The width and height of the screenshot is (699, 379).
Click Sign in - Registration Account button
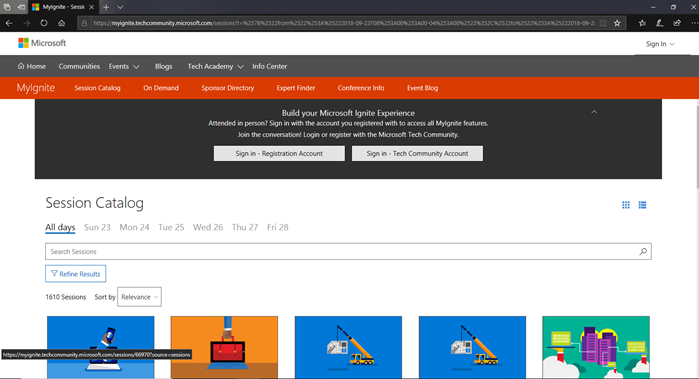pyautogui.click(x=279, y=153)
